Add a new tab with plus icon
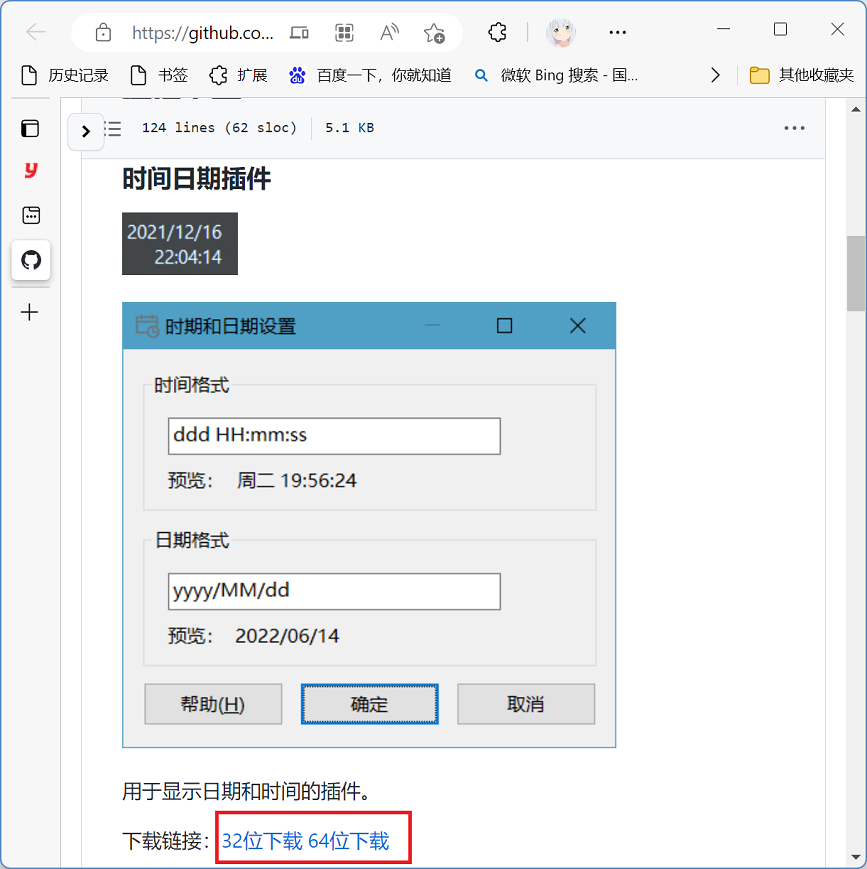Screen dimensions: 867x869 31,312
